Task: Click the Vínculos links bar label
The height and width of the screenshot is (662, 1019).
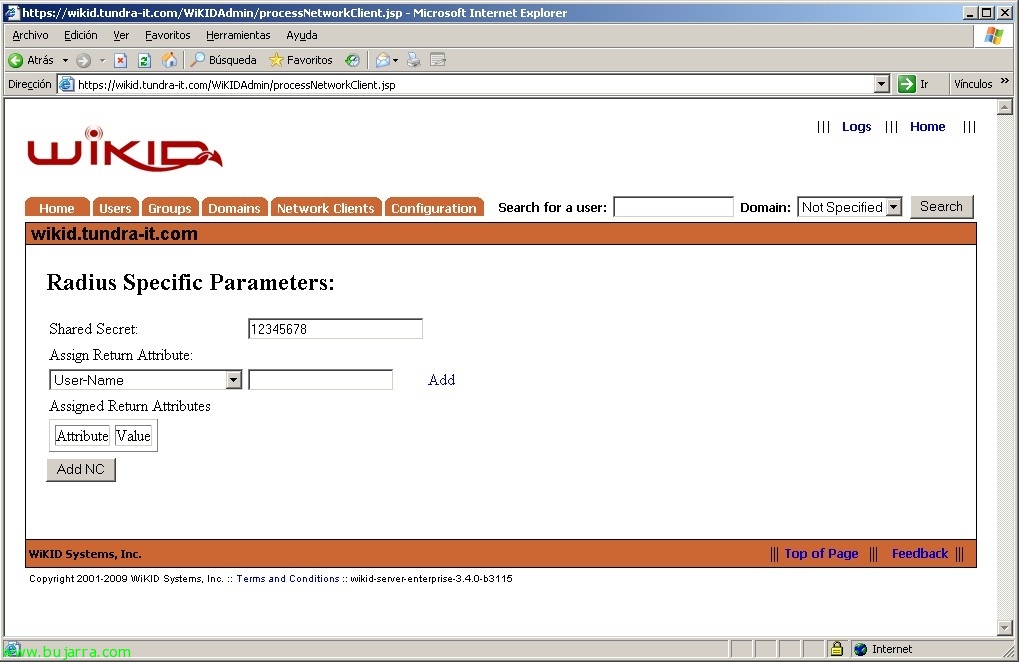Action: 973,84
